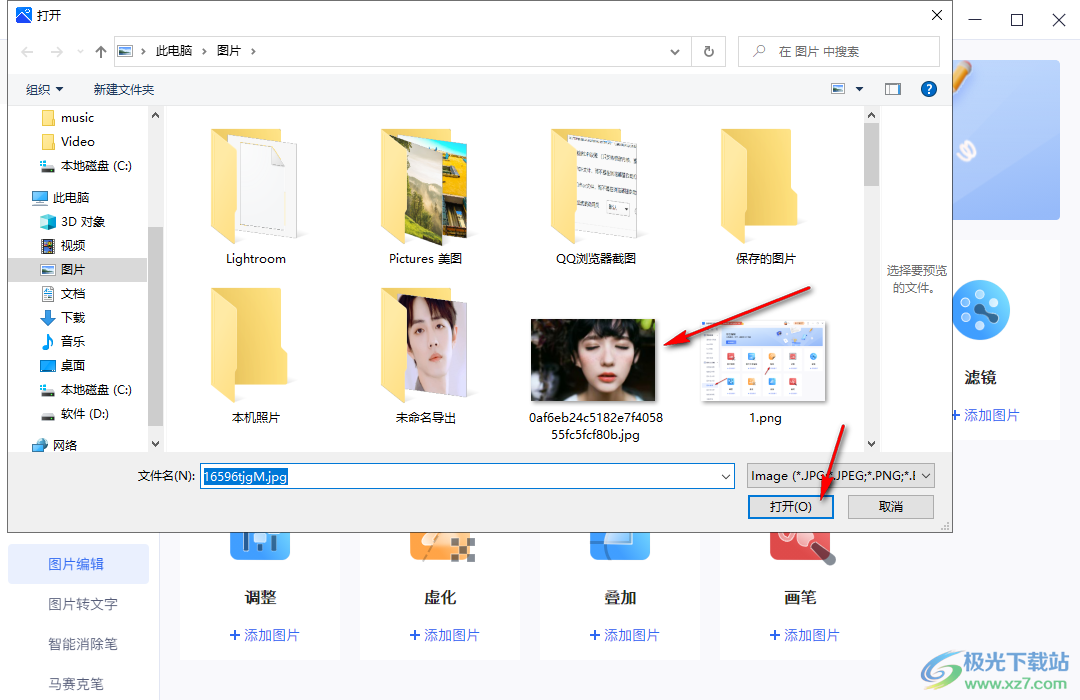Open 图片编辑 tab in background app
The image size is (1080, 700).
click(x=79, y=564)
